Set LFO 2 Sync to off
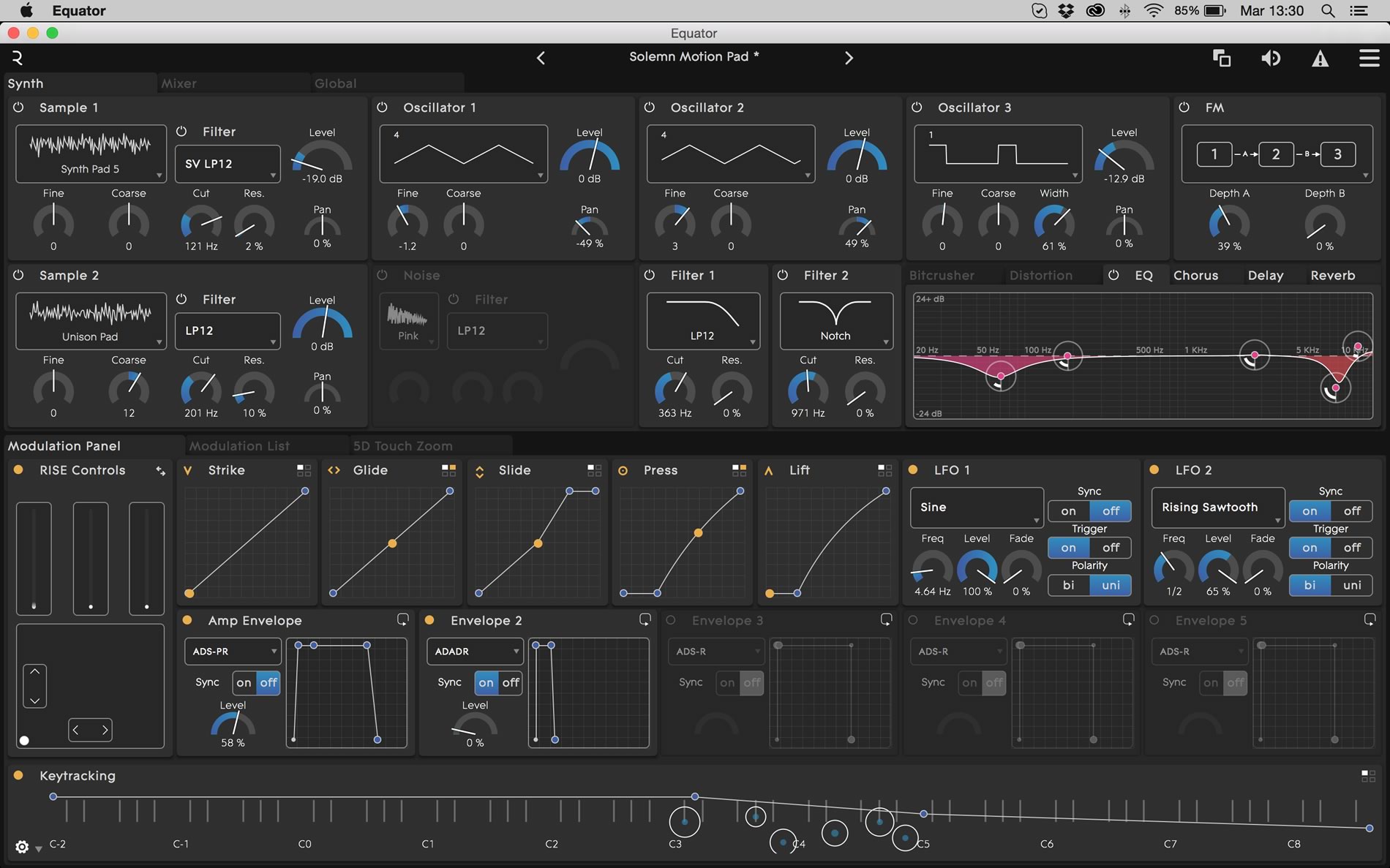This screenshot has height=868, width=1390. (1352, 511)
